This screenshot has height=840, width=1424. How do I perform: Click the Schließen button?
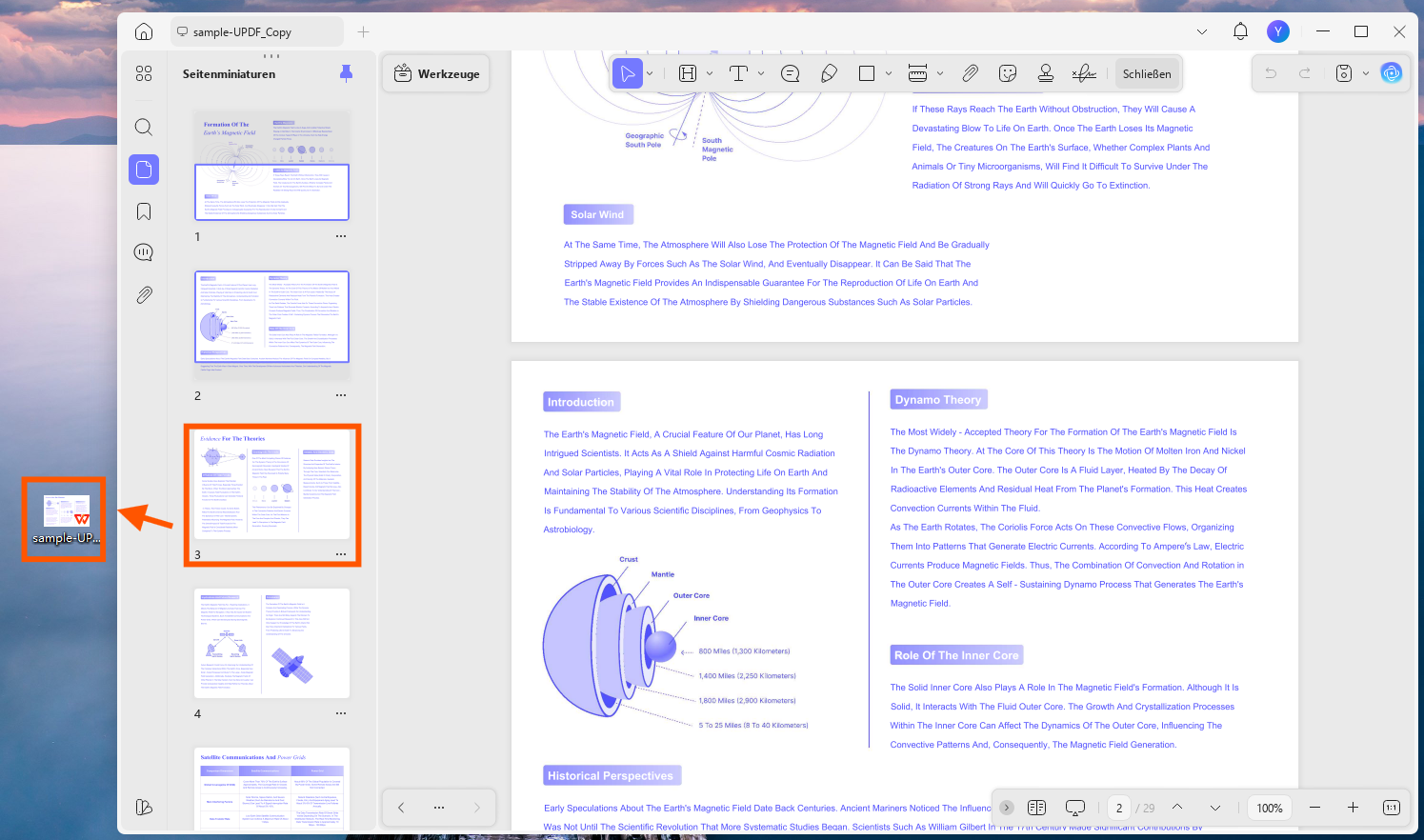(x=1147, y=73)
